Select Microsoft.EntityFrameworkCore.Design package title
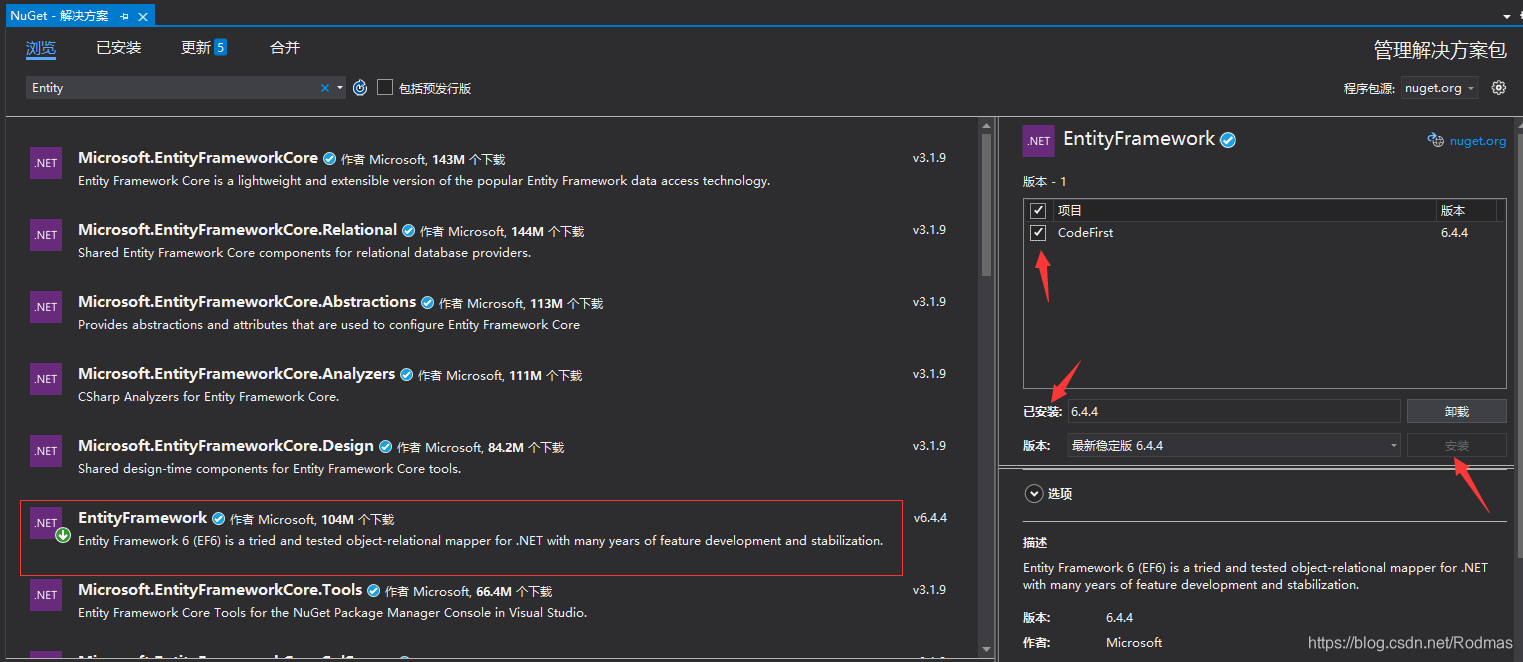Viewport: 1523px width, 662px height. 226,446
